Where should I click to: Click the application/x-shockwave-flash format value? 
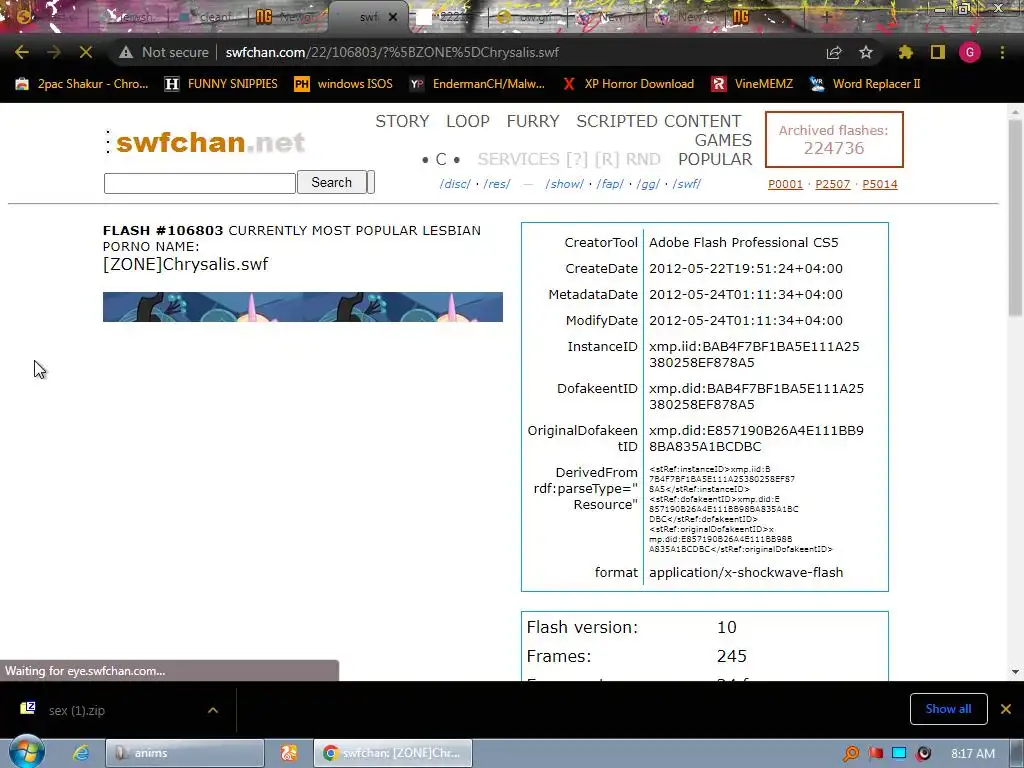tap(746, 572)
